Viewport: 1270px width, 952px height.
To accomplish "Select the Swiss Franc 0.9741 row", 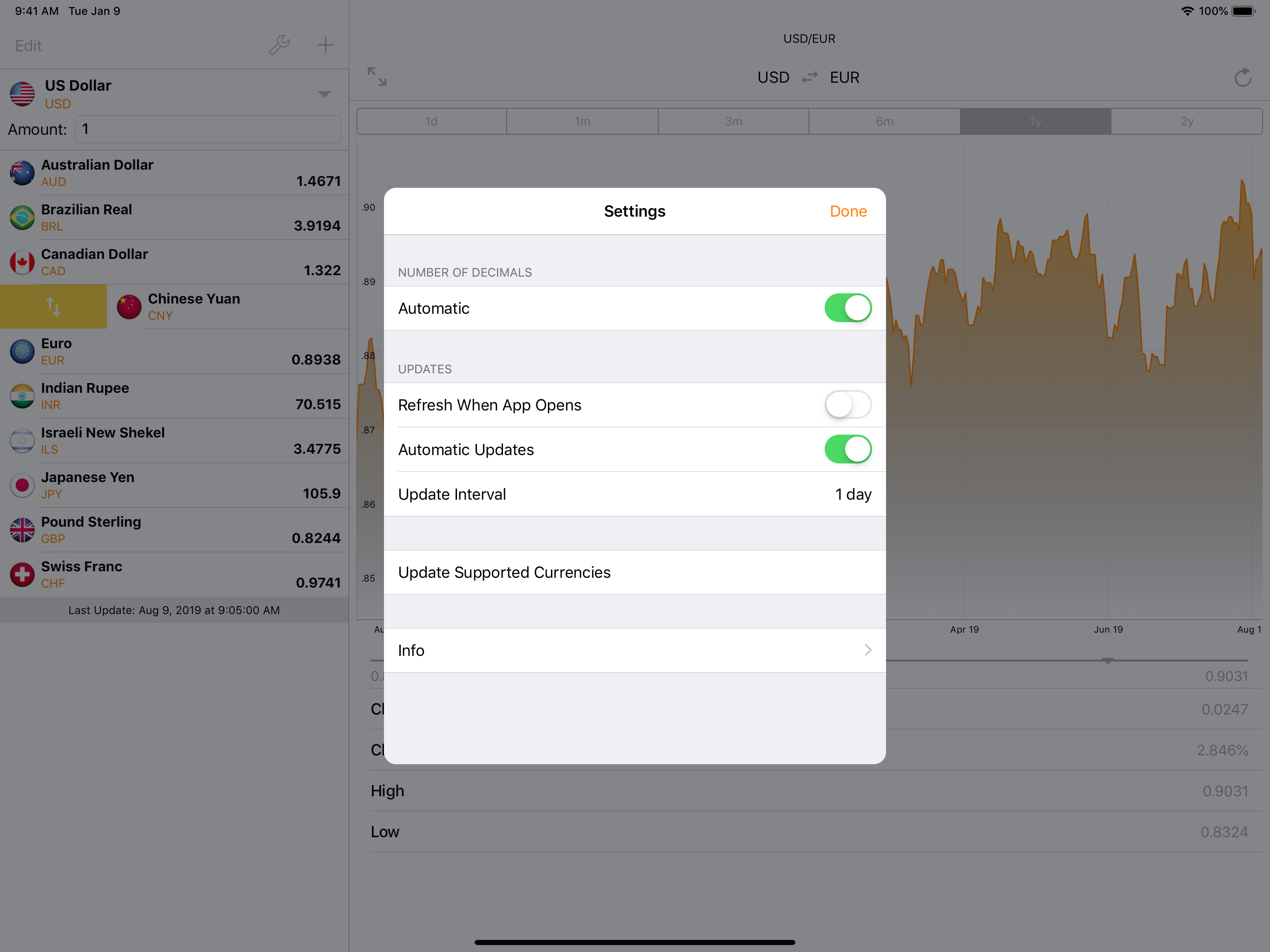I will click(x=174, y=575).
